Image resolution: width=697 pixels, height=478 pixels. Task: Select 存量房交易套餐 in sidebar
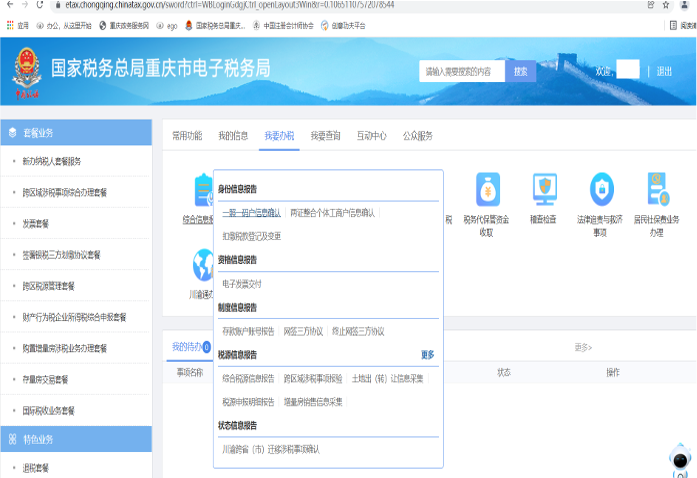tap(45, 379)
